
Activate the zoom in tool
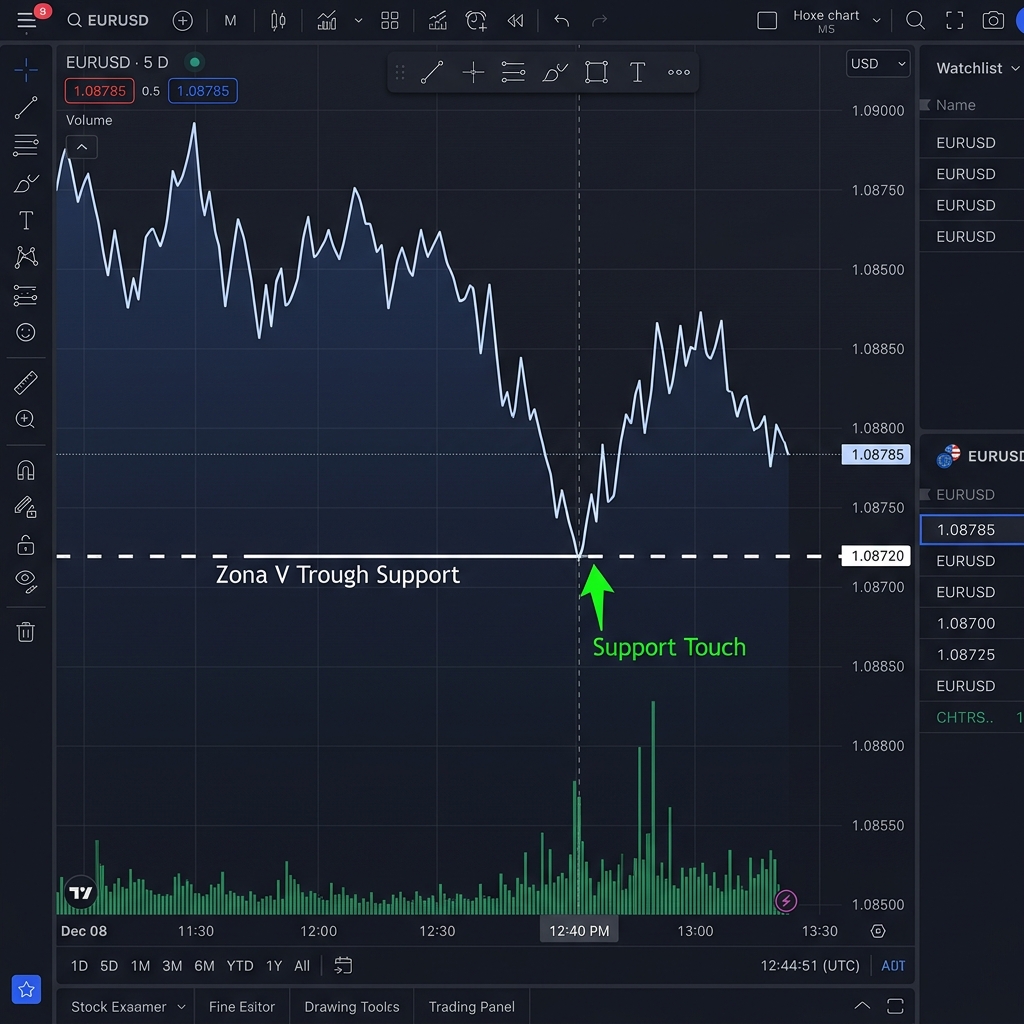[x=26, y=419]
